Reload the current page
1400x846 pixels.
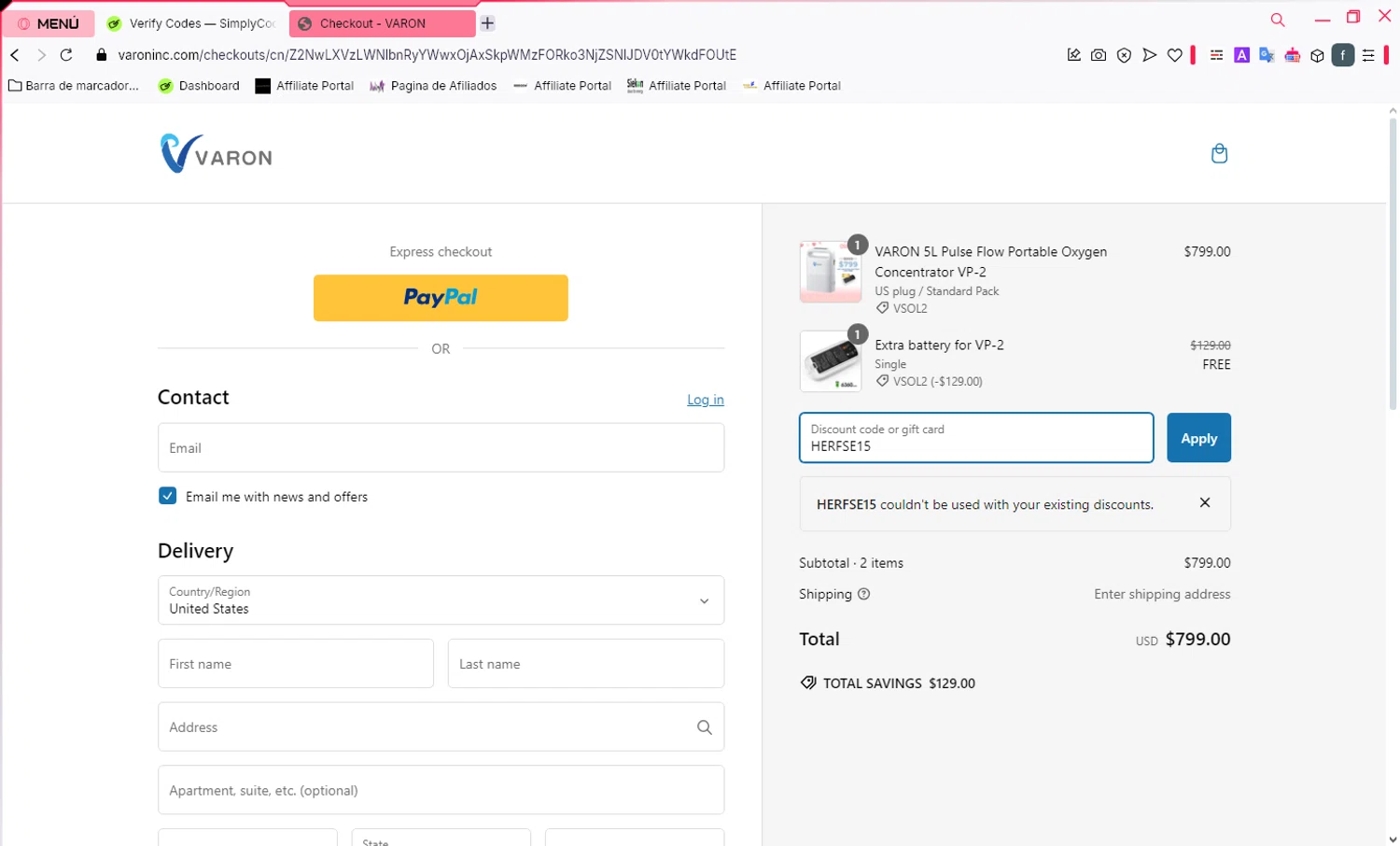click(66, 55)
